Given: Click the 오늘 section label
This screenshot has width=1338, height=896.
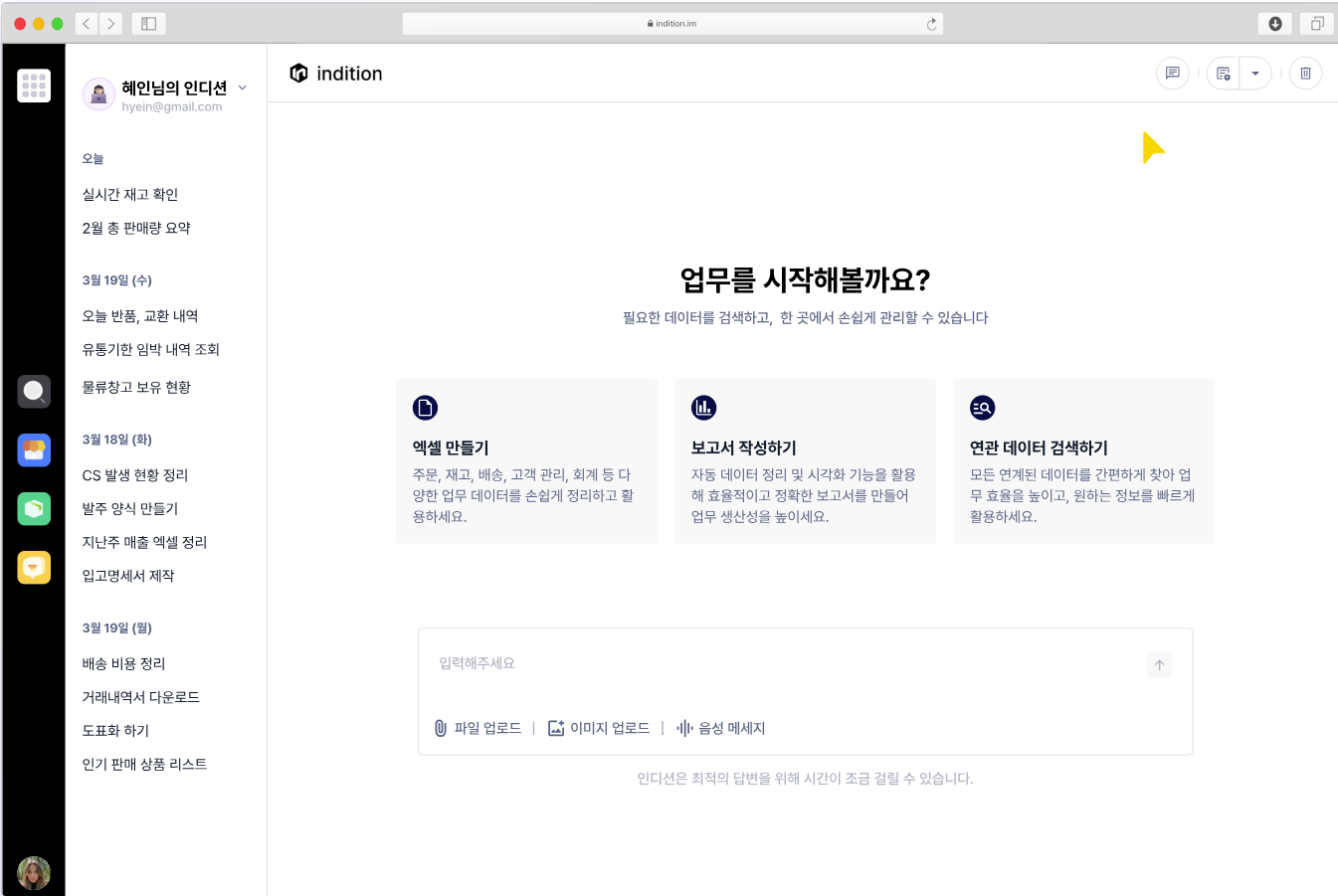Looking at the screenshot, I should tap(93, 159).
